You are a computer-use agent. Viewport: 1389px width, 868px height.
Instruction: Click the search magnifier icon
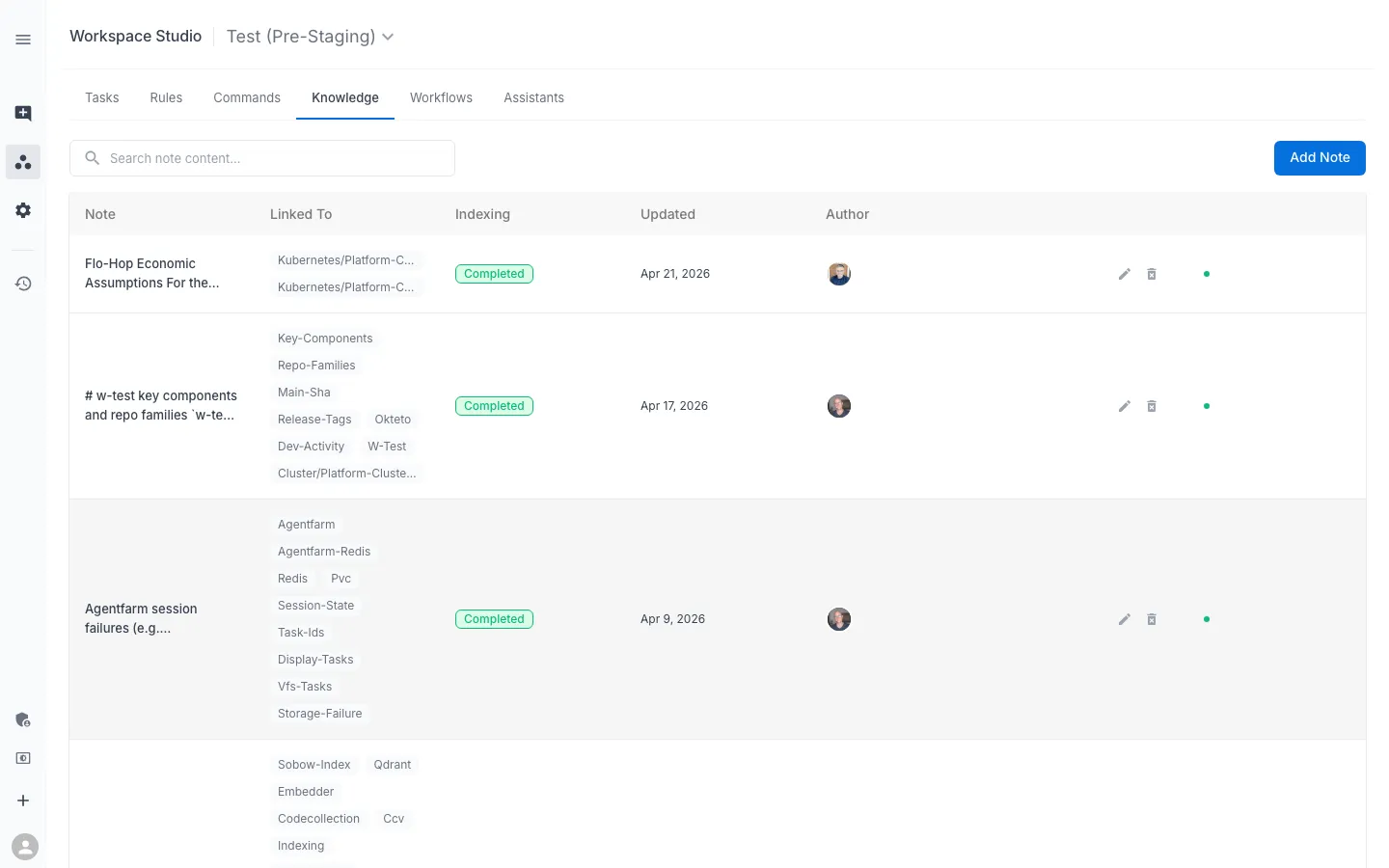click(93, 157)
